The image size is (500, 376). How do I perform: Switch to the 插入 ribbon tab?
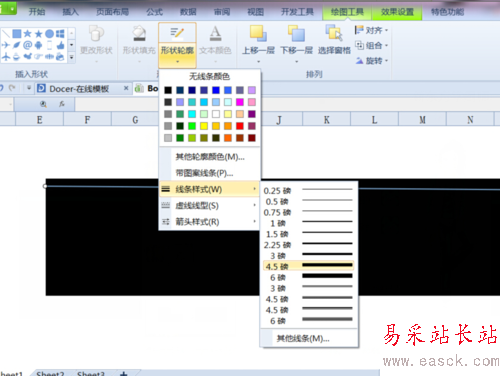(x=70, y=12)
